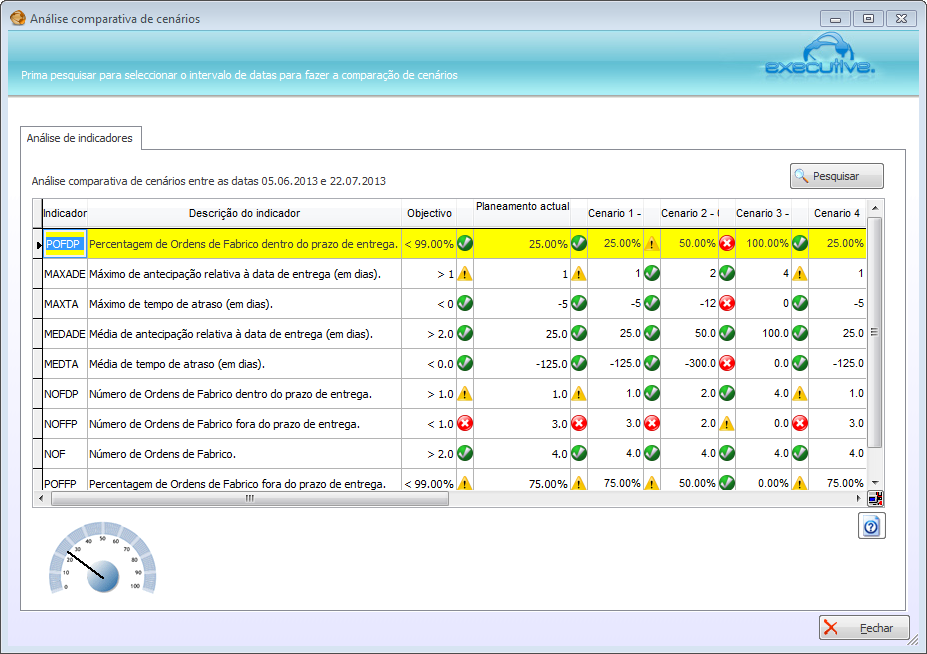Select the MEDTA indicator row cell
The width and height of the screenshot is (927, 654).
click(x=64, y=363)
